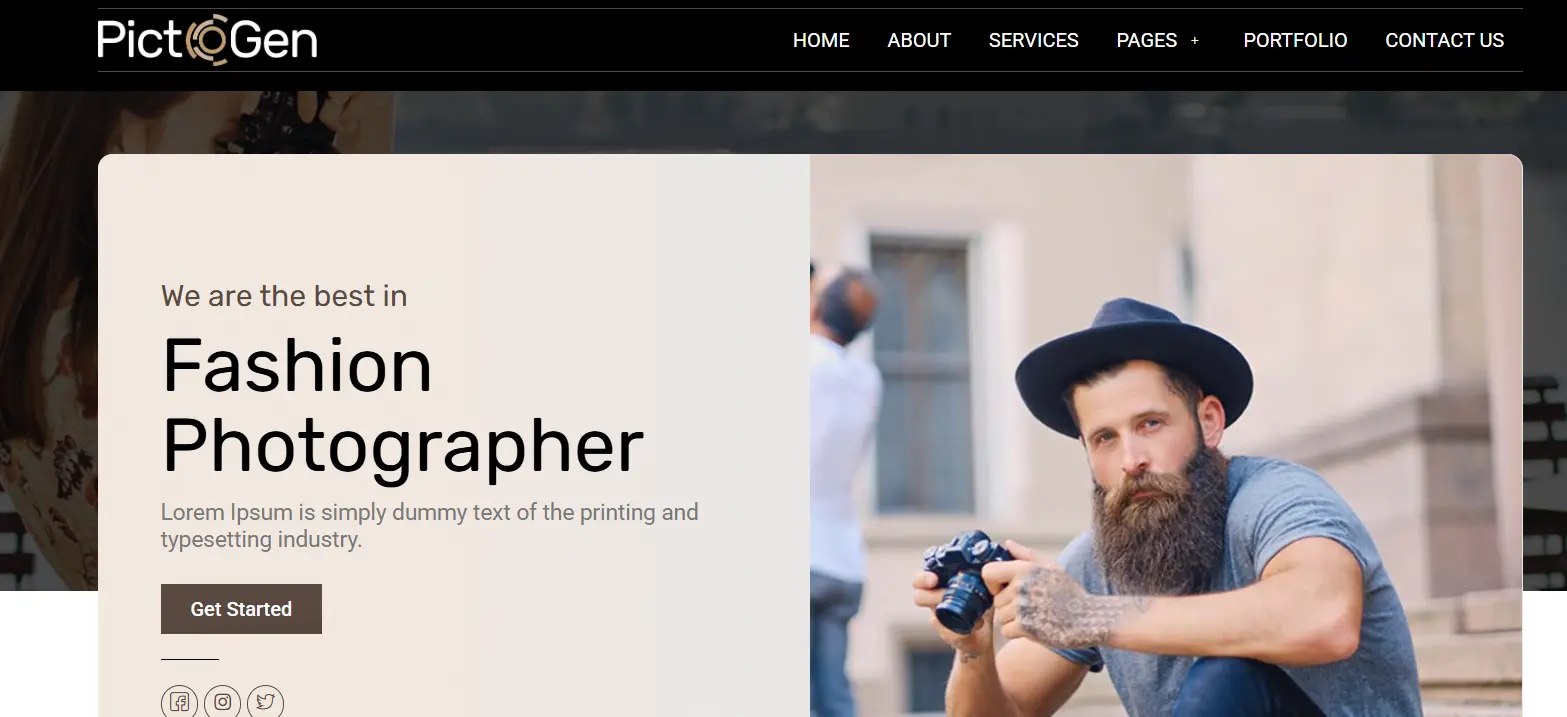Image resolution: width=1567 pixels, height=717 pixels.
Task: Go to the HOME menu item
Action: pyautogui.click(x=821, y=40)
